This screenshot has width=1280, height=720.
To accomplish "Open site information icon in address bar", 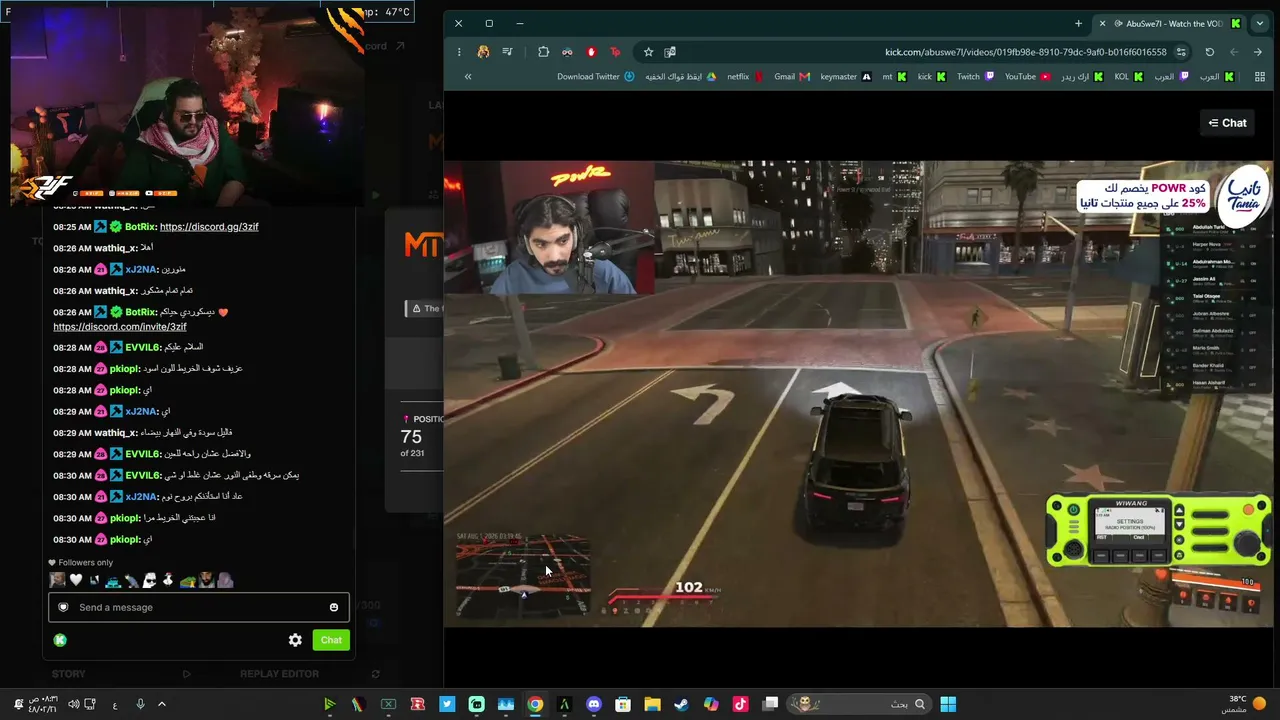I will [1181, 52].
